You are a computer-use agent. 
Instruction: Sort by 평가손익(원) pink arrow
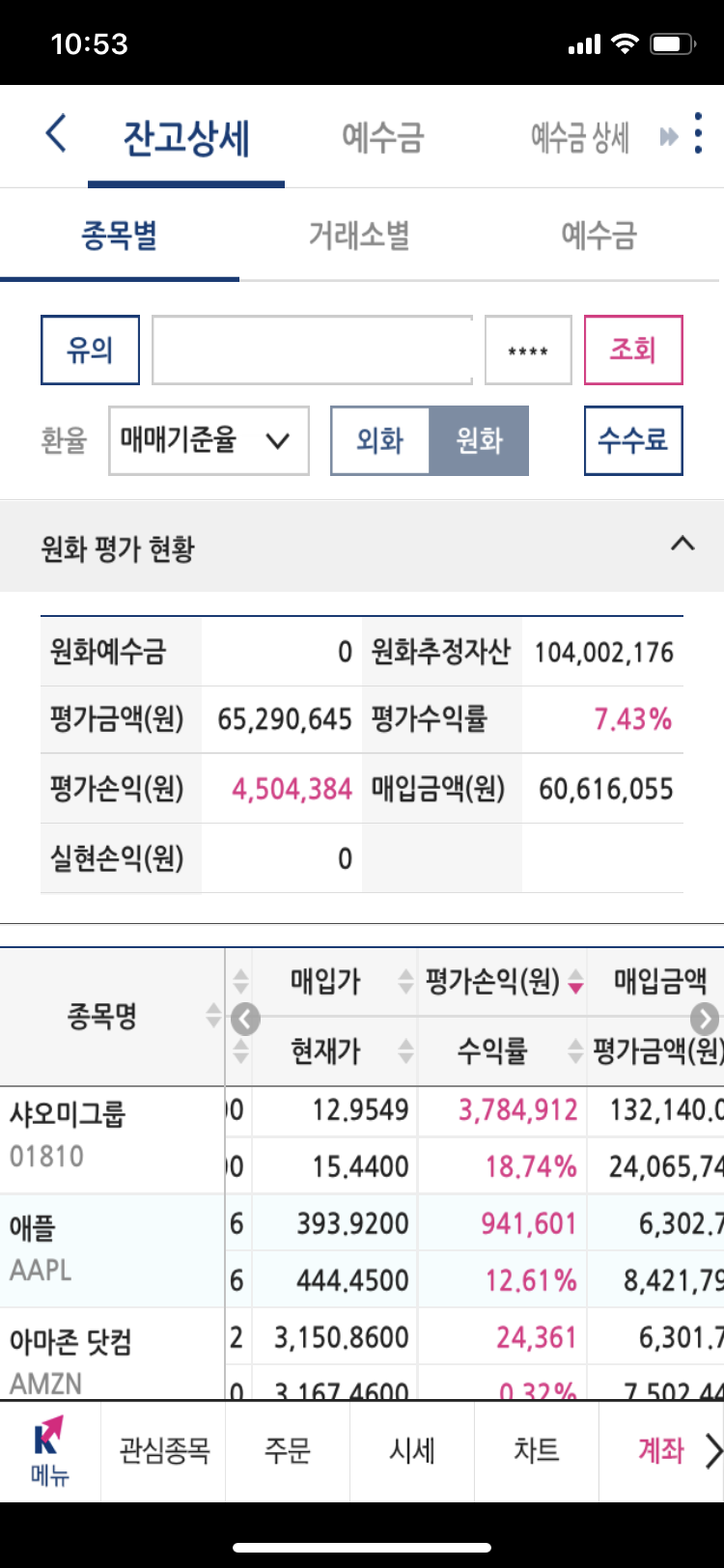tap(576, 984)
